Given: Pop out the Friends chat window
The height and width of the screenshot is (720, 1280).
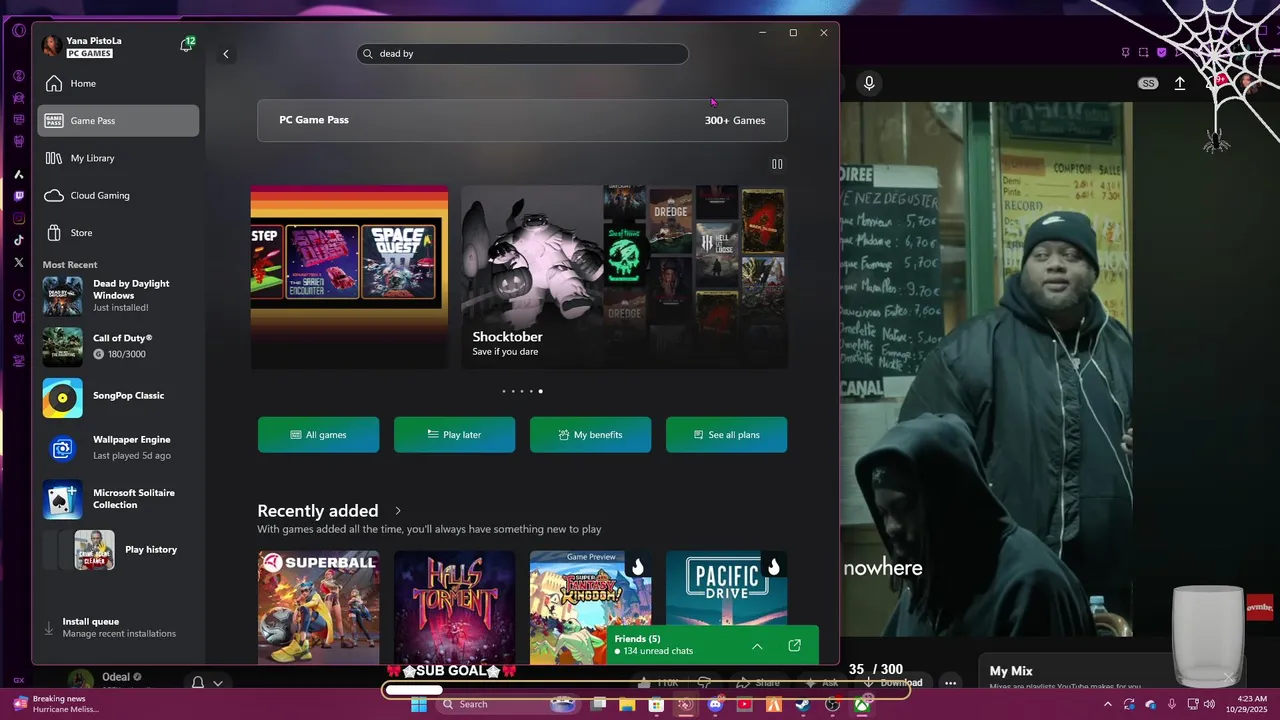Looking at the screenshot, I should click(x=794, y=646).
